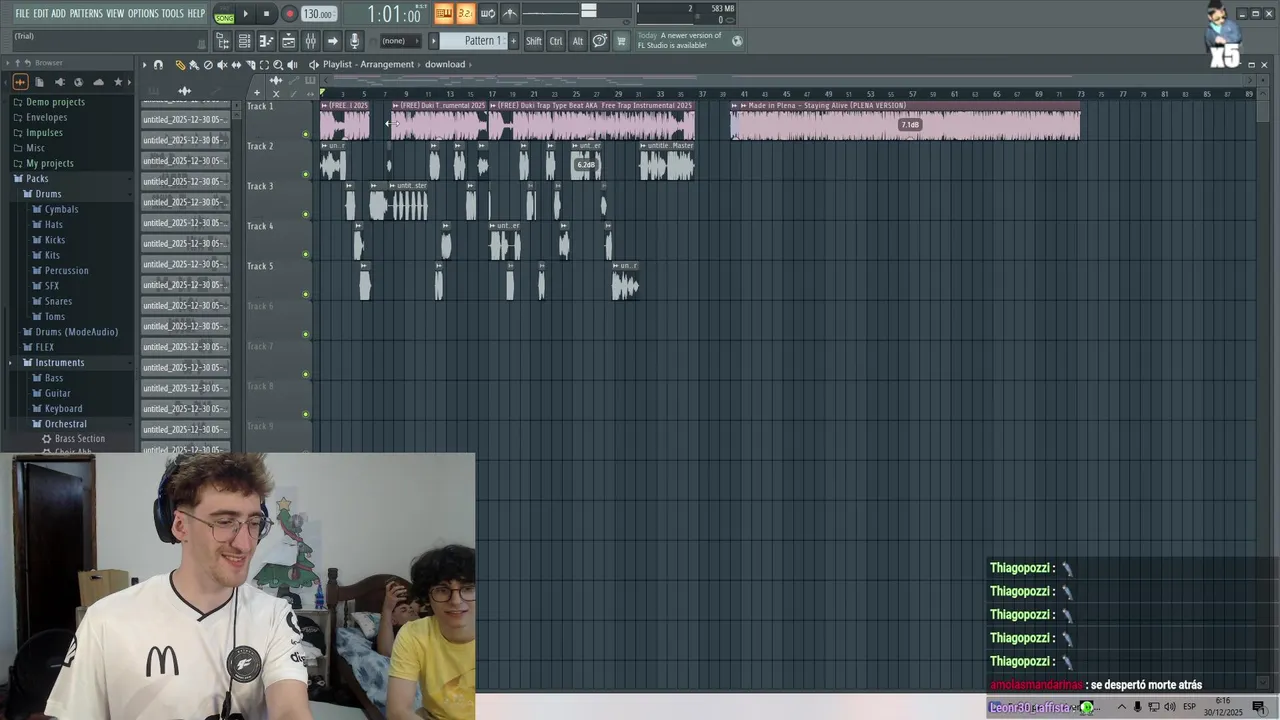Screen dimensions: 1280x720
Task: Click the Ctrl shortcut button
Action: click(x=556, y=41)
